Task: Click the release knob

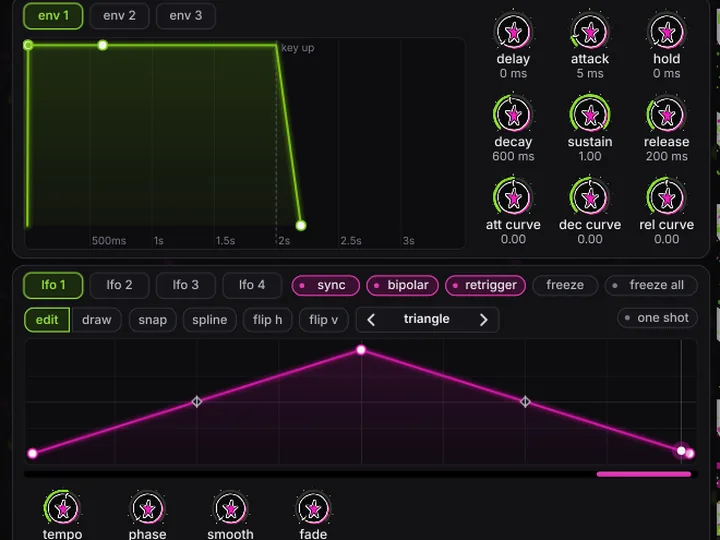Action: (x=666, y=115)
